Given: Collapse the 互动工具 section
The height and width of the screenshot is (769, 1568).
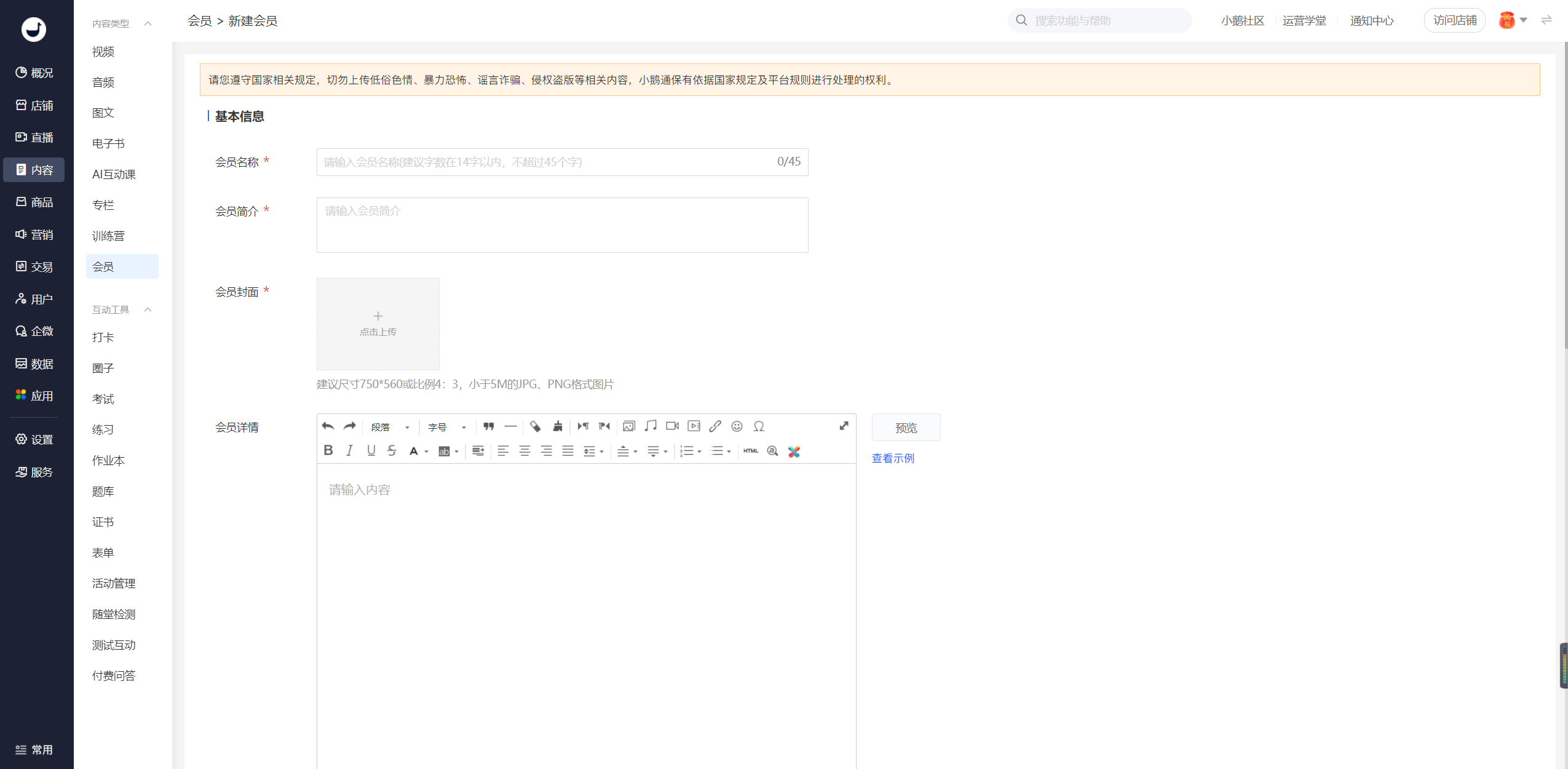Looking at the screenshot, I should 148,309.
